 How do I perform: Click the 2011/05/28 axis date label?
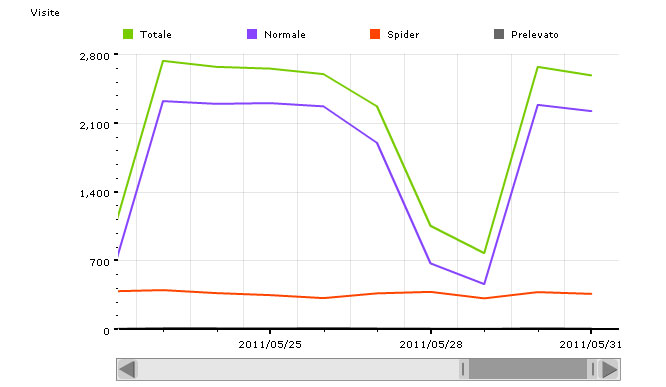[431, 345]
